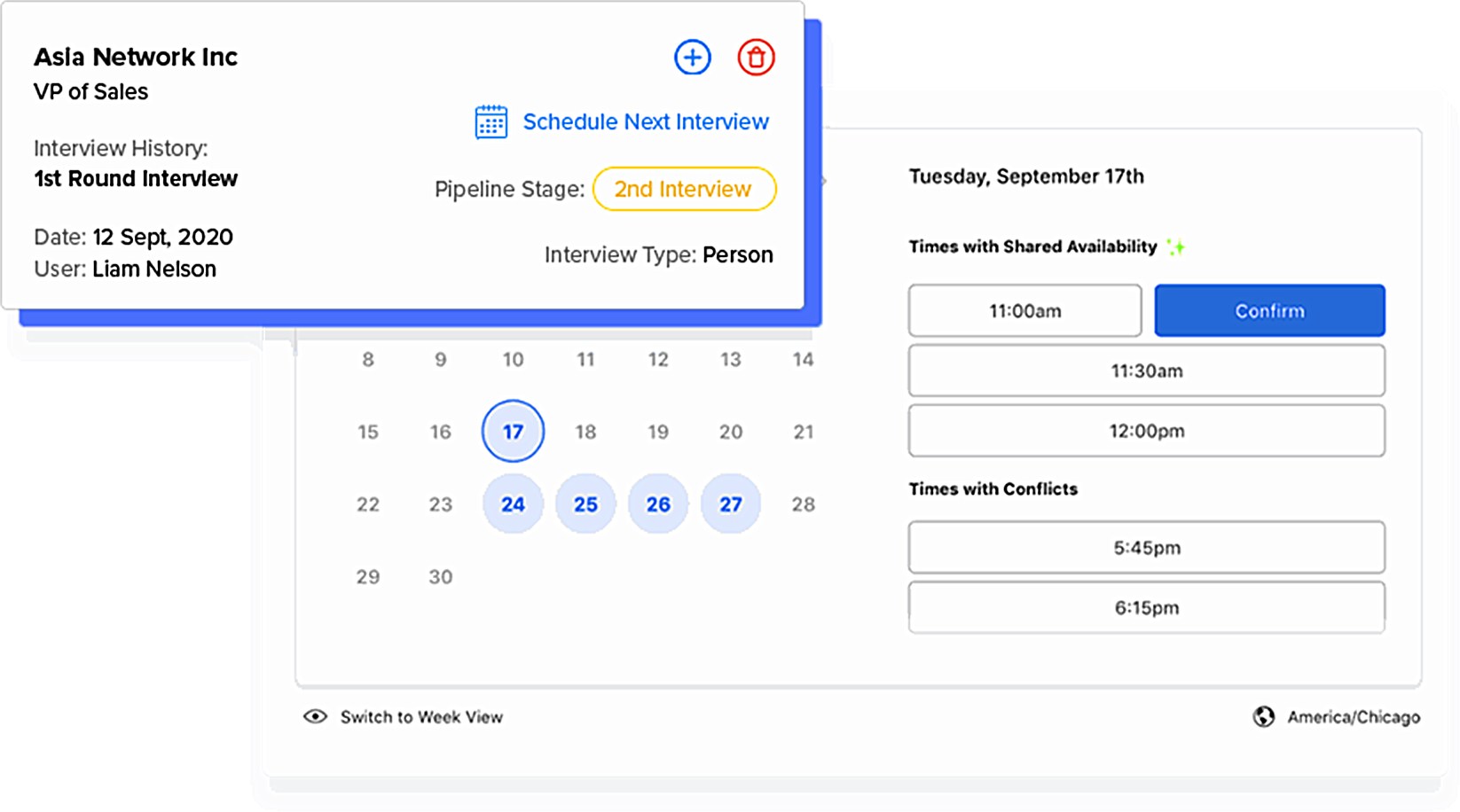Viewport: 1460px width, 812px height.
Task: Click the globe timezone icon
Action: [x=1263, y=716]
